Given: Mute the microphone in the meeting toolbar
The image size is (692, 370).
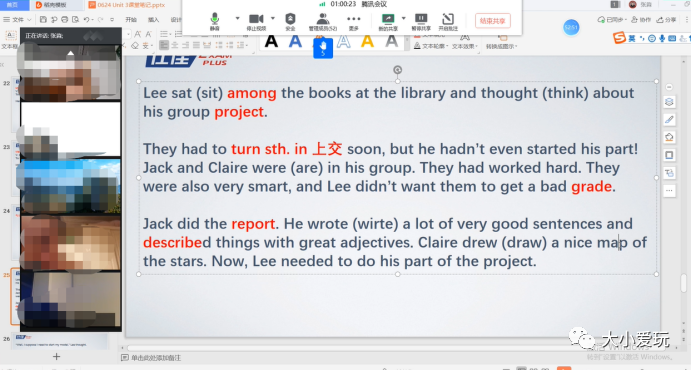Looking at the screenshot, I should [214, 21].
